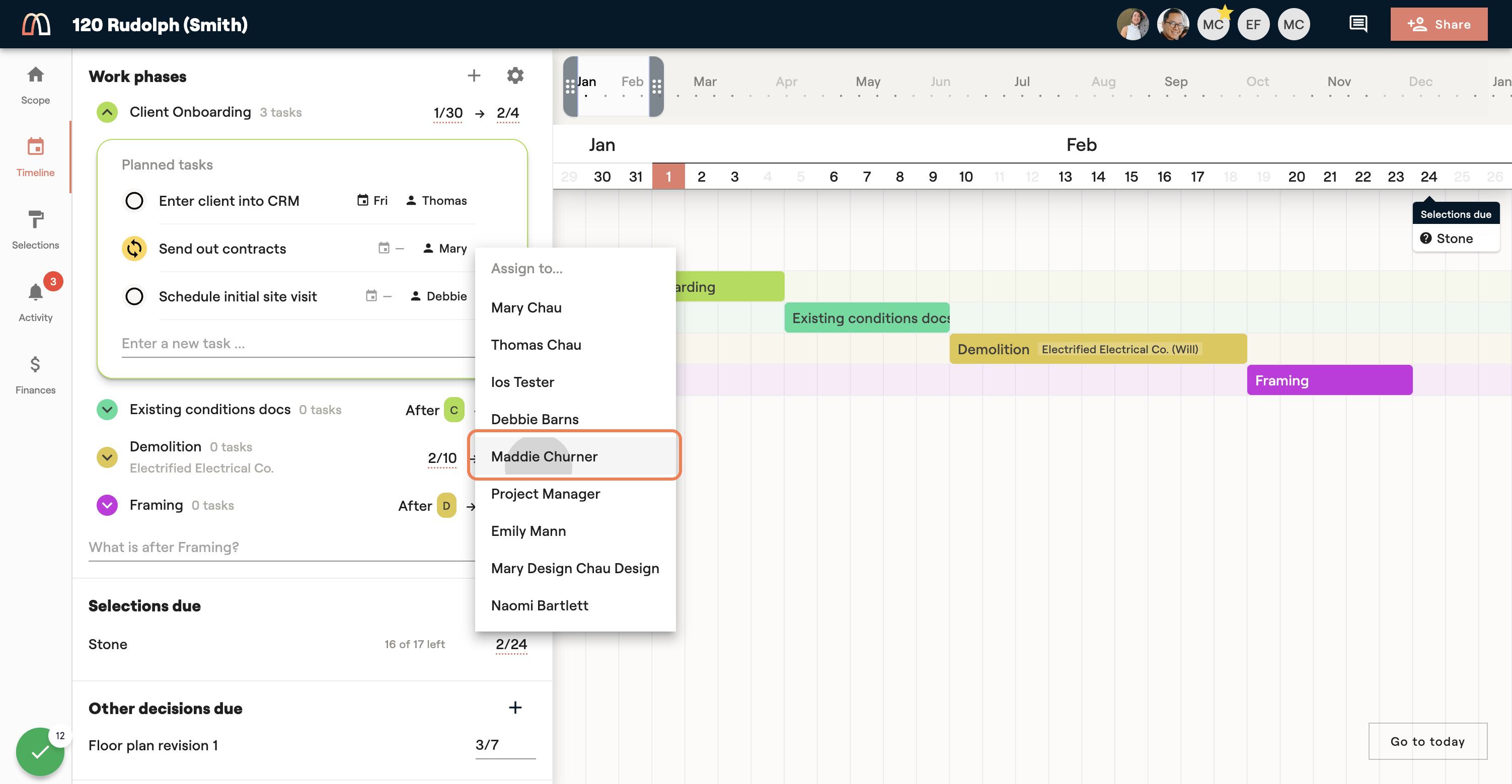Assign task to Emily Mann
The image size is (1512, 784).
click(575, 531)
